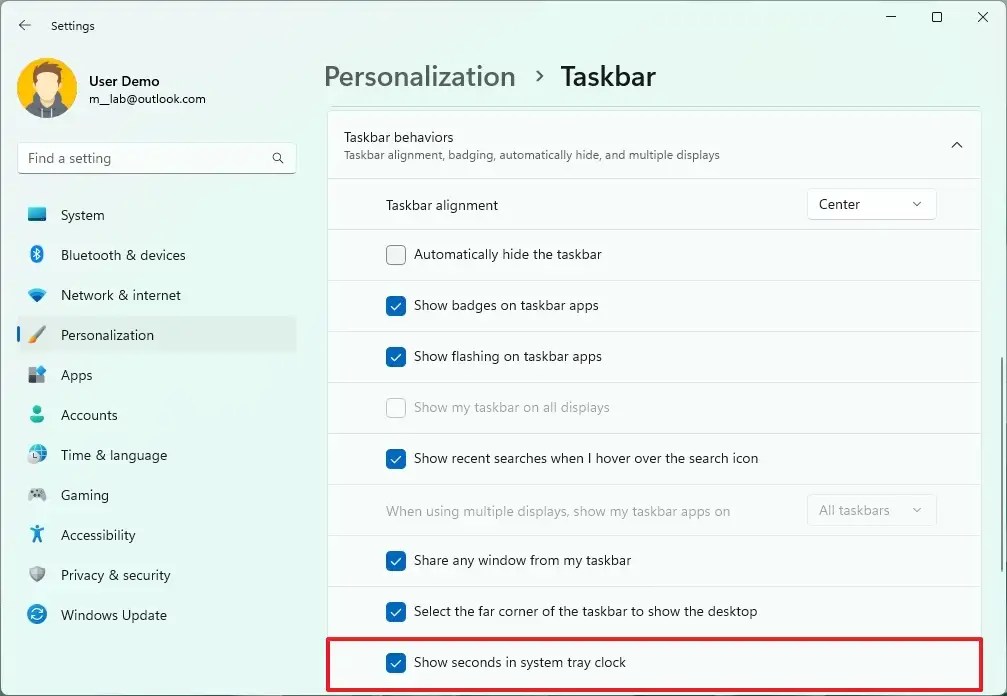
Task: Click the Windows Update icon
Action: (x=37, y=615)
